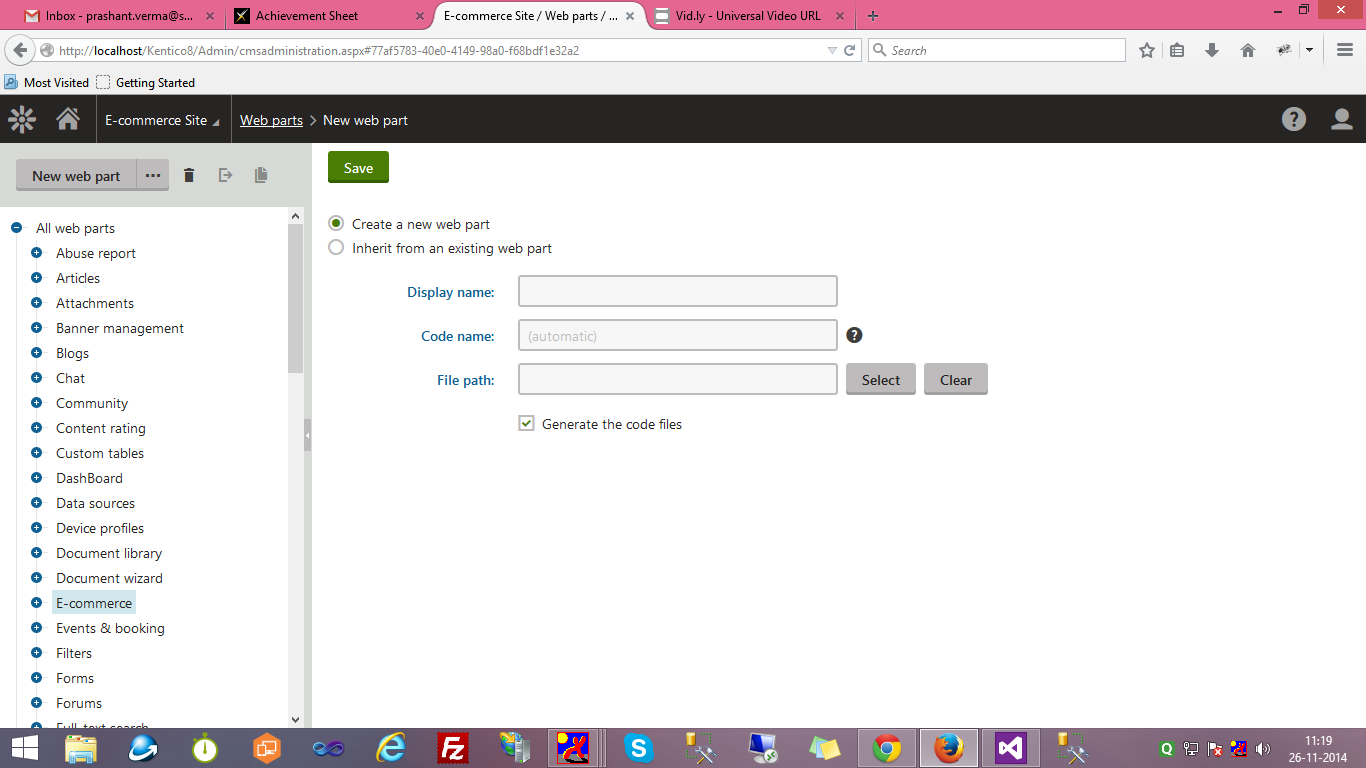
Task: Click the Firefox Search box
Action: point(997,50)
